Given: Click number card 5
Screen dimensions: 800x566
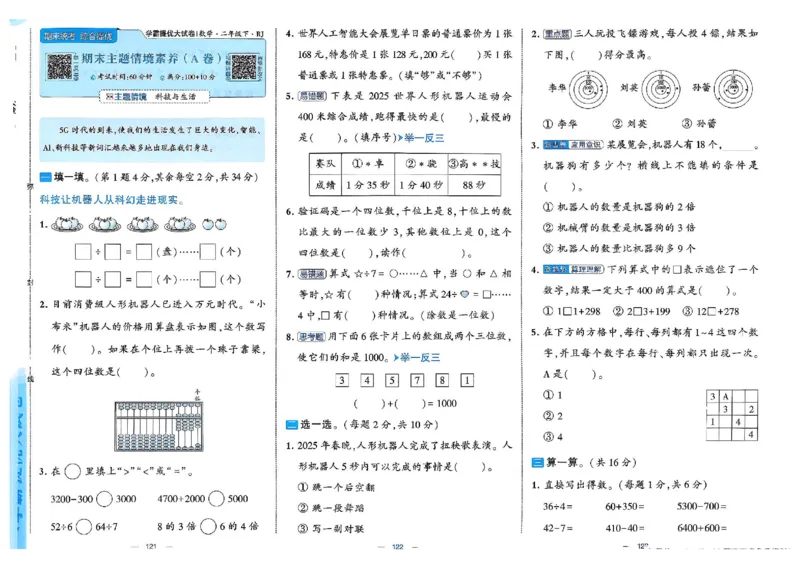Looking at the screenshot, I should pyautogui.click(x=392, y=380).
